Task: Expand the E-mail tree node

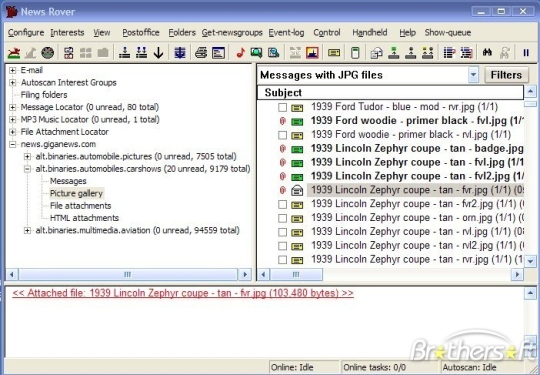Action: click(13, 70)
